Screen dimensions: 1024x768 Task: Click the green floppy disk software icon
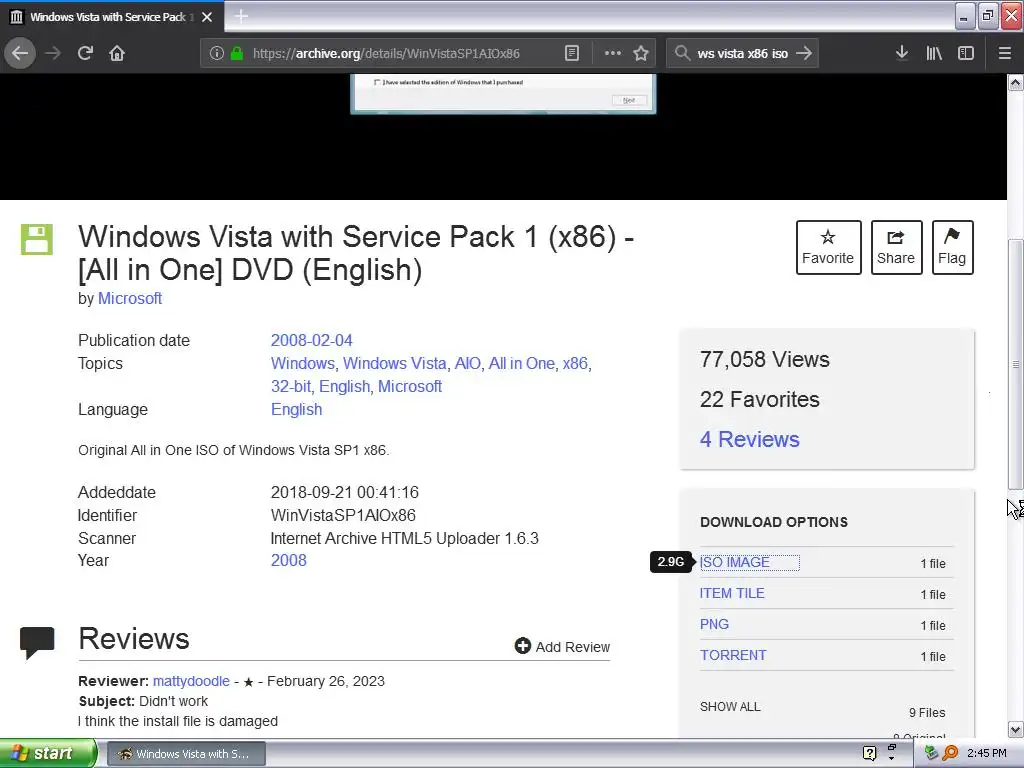click(x=37, y=239)
